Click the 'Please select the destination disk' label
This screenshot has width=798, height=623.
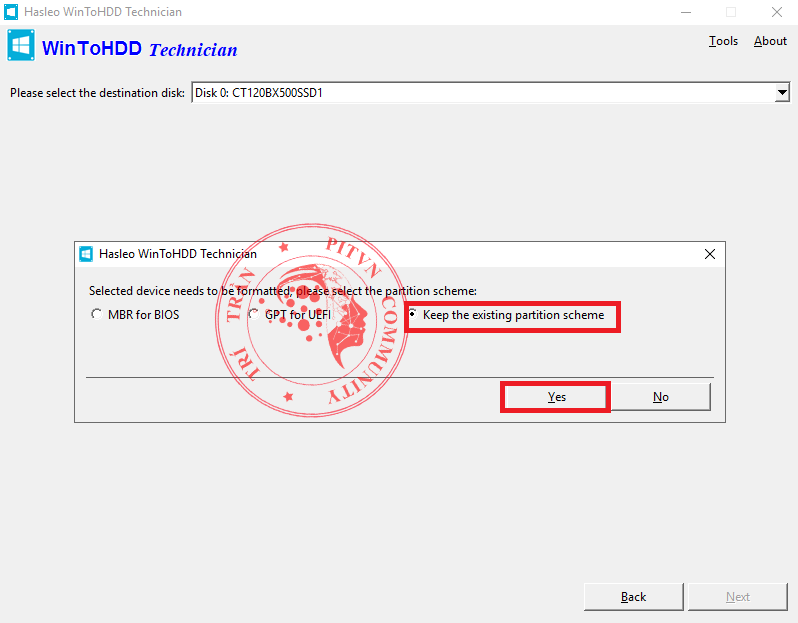(97, 93)
